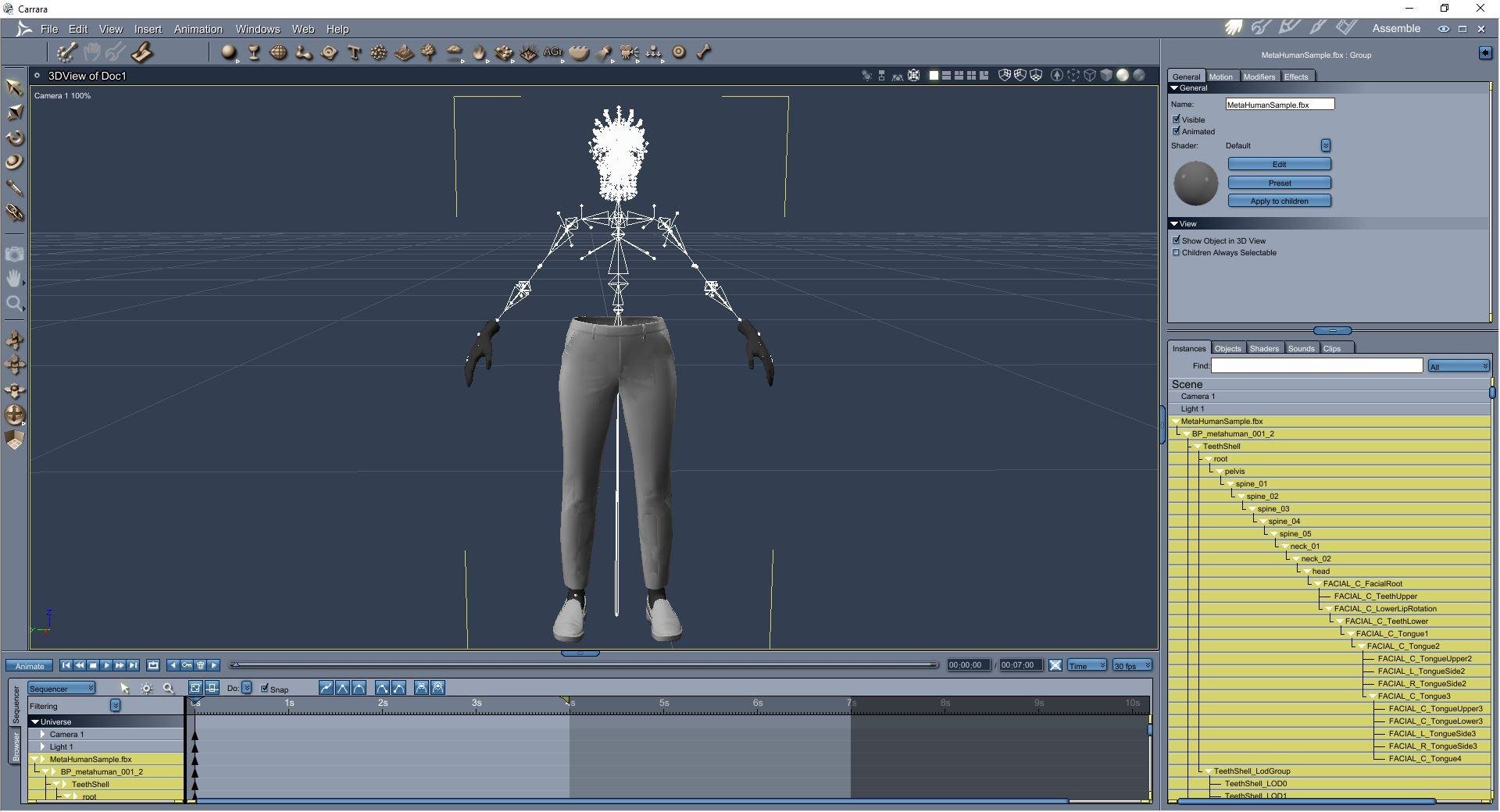The width and height of the screenshot is (1500, 812).
Task: Click the Plant tree tool icon
Action: point(429,53)
